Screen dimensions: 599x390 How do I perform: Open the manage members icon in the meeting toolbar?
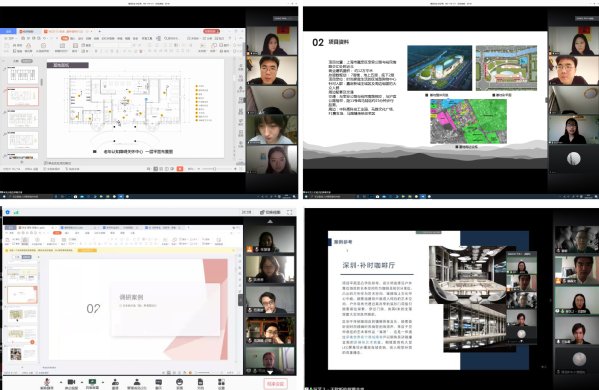[136, 382]
